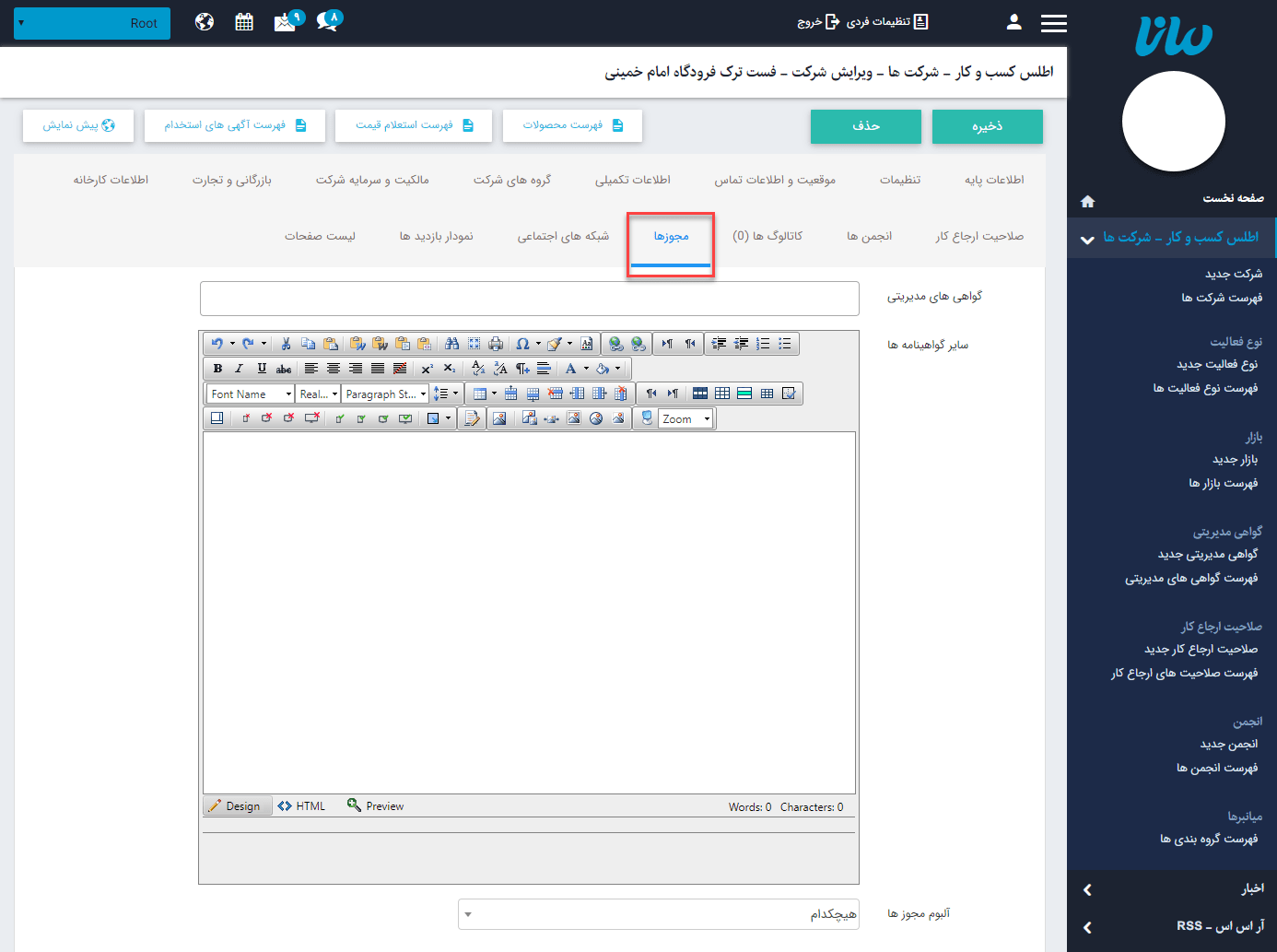Click the Cut scissors icon
1277x952 pixels.
coord(286,344)
